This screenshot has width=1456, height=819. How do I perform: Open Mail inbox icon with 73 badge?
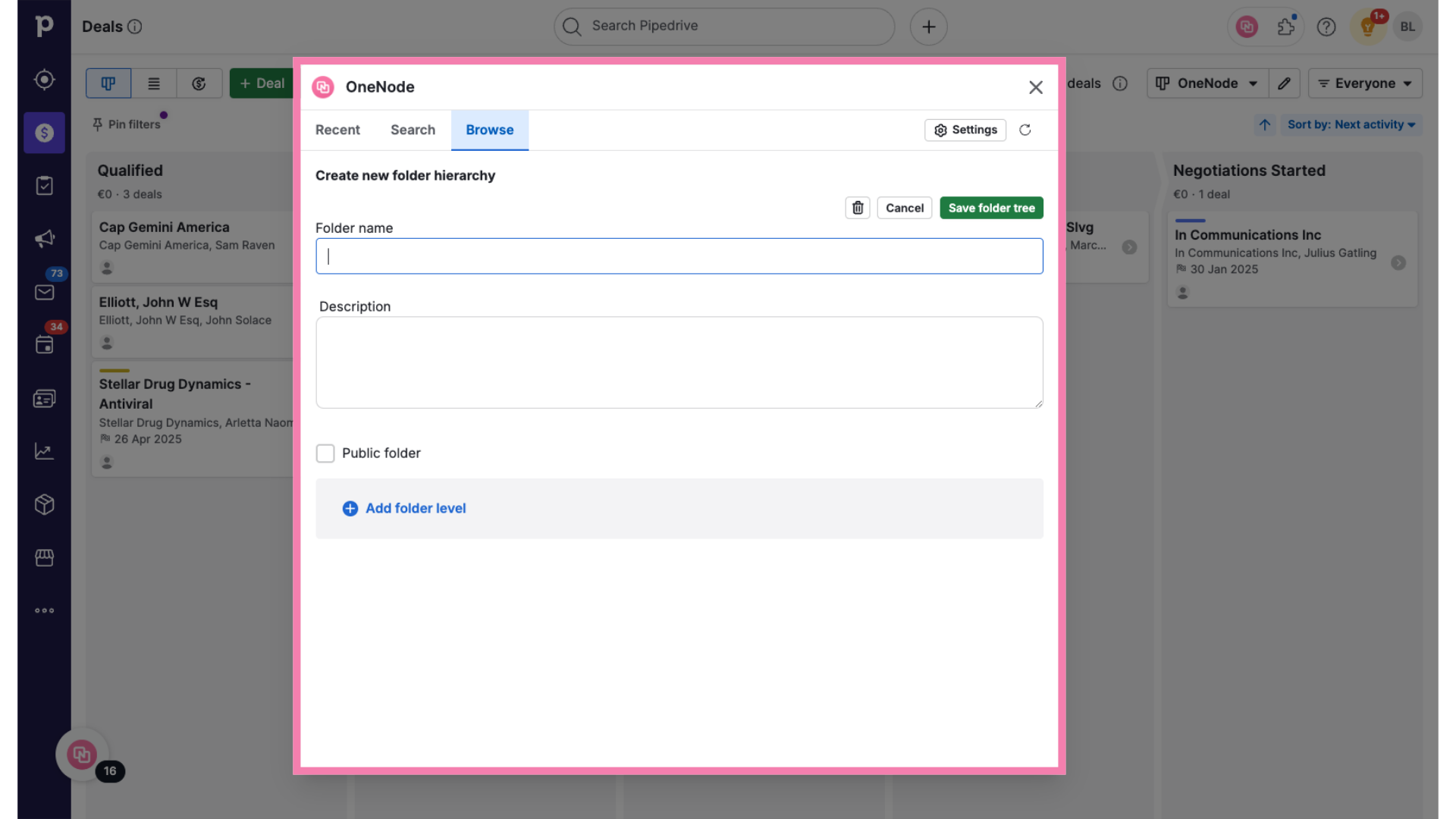point(44,292)
